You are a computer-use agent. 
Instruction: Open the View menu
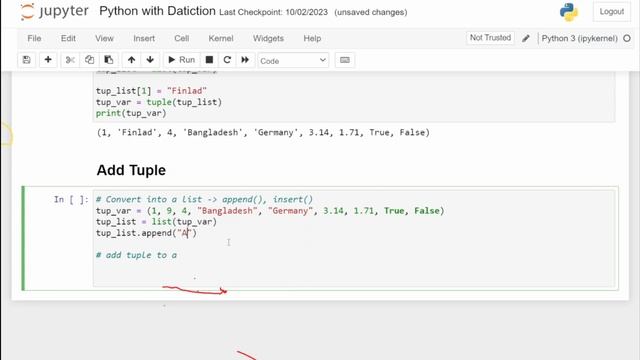104,38
